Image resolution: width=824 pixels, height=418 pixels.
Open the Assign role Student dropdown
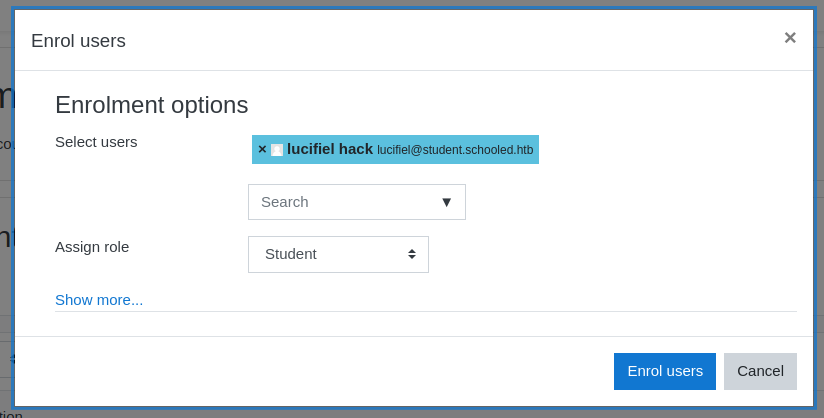tap(338, 254)
